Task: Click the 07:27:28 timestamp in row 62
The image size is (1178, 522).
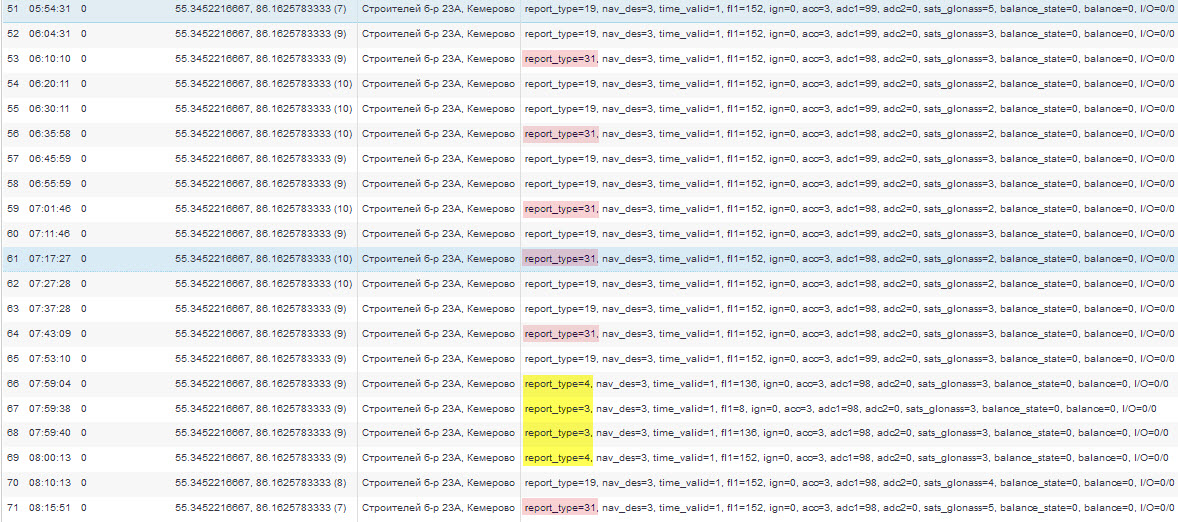Action: click(50, 284)
